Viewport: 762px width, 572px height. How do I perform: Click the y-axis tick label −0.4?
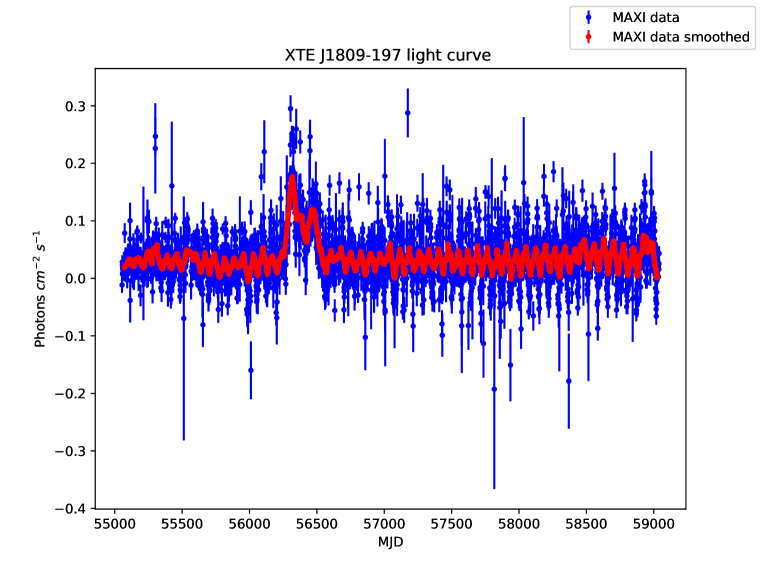coord(70,508)
